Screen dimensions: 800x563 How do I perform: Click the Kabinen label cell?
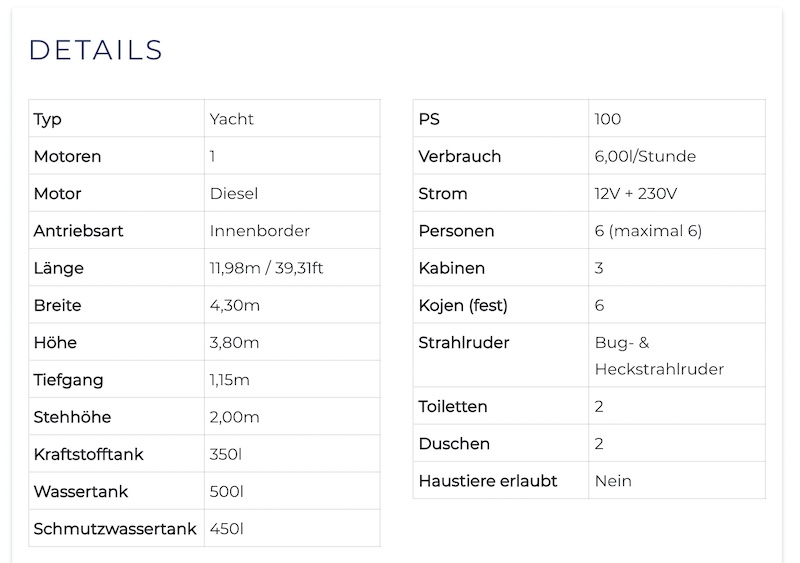(501, 267)
